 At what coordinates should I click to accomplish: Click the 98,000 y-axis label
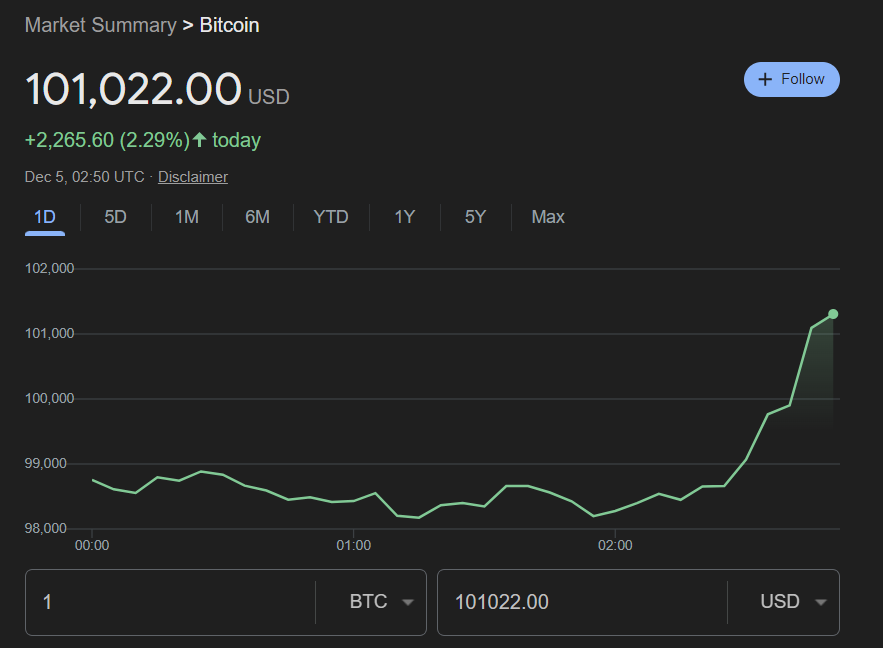(x=46, y=529)
